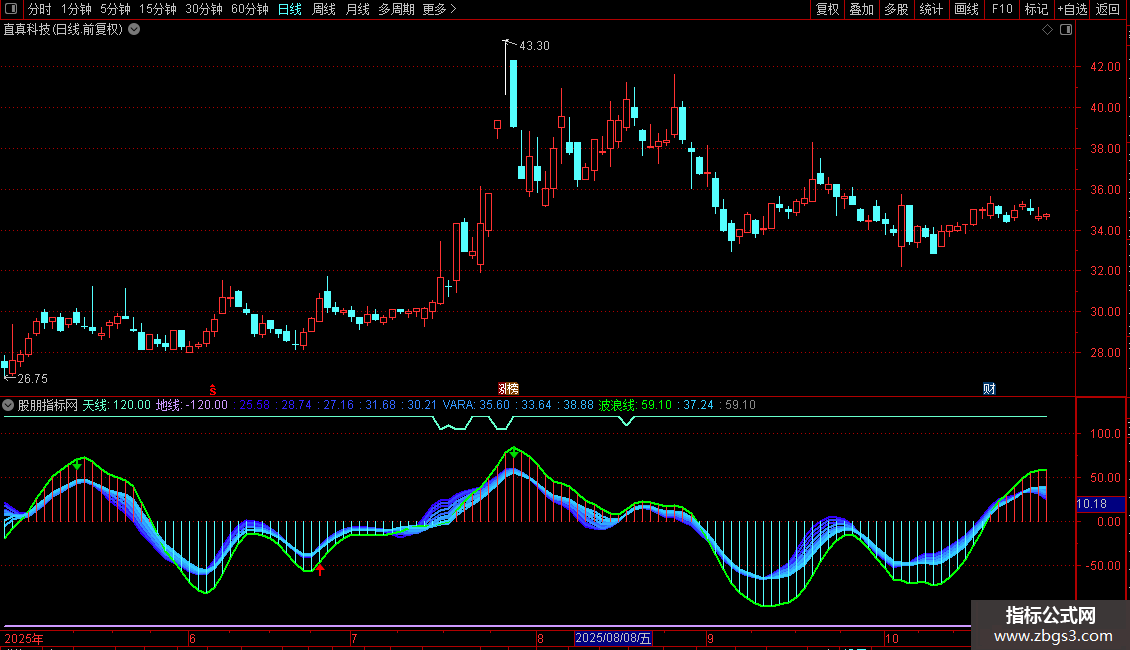Viewport: 1130px width, 650px height.
Task: Click the 财 financial marker icon on the chart
Action: tap(989, 388)
